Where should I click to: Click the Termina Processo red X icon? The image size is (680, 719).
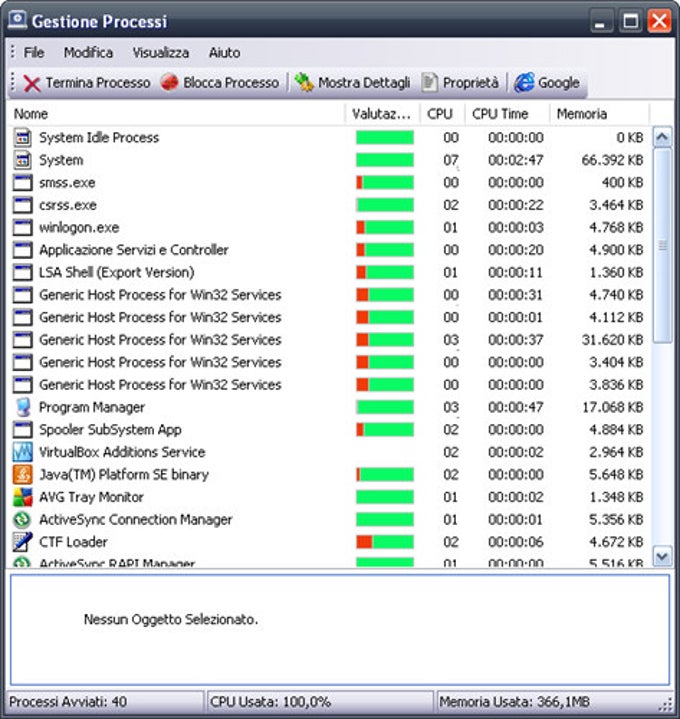(x=32, y=83)
